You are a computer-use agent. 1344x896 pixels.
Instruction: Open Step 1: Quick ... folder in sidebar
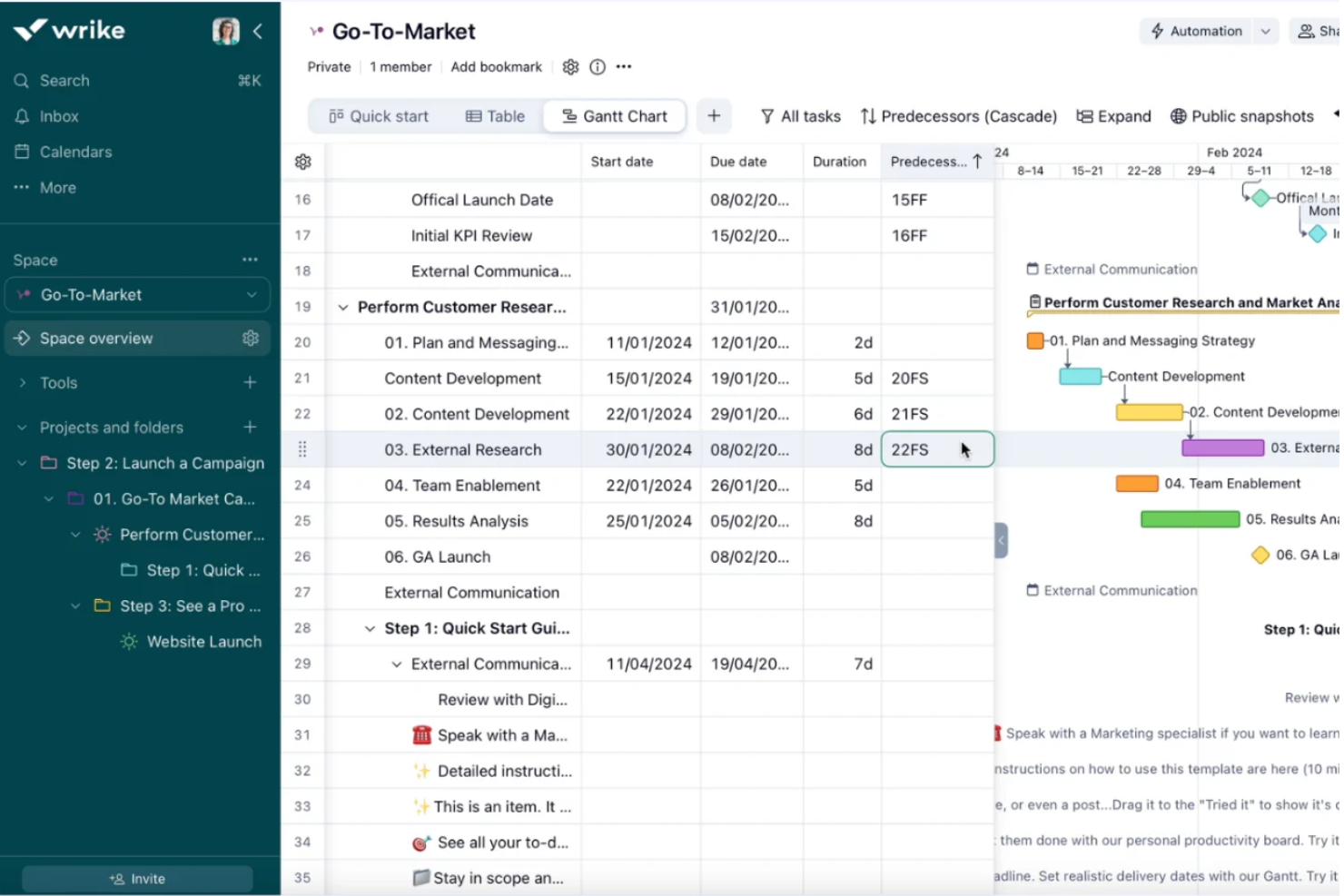pos(191,570)
